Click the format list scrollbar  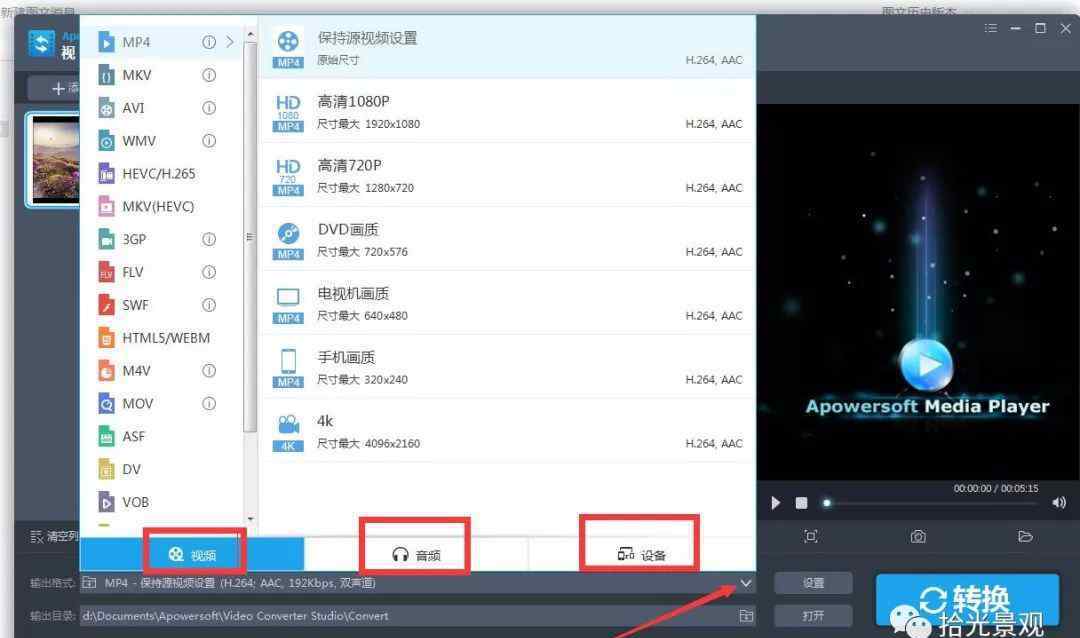click(x=250, y=236)
